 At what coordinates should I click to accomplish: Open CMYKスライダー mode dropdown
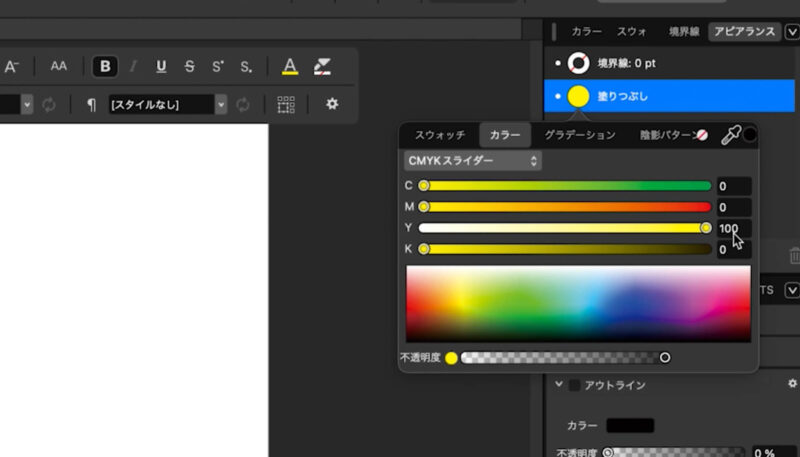(472, 161)
